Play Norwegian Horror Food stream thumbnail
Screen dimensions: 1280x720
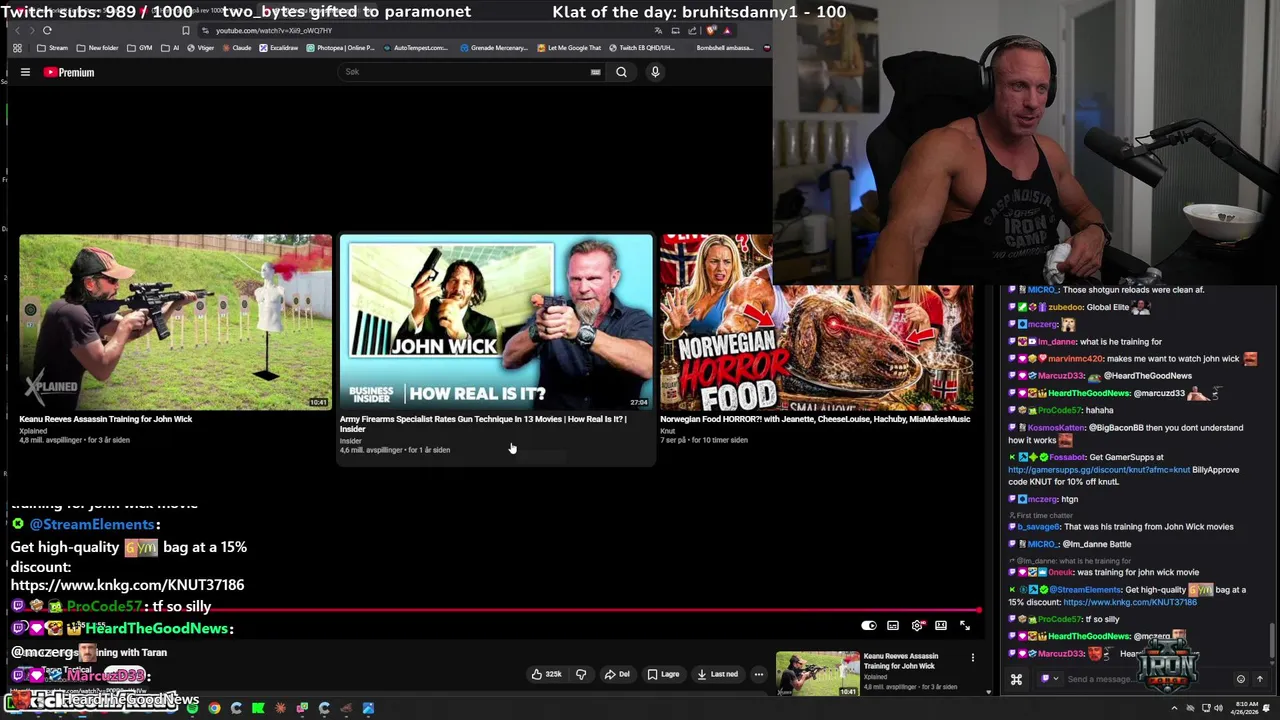pos(816,322)
